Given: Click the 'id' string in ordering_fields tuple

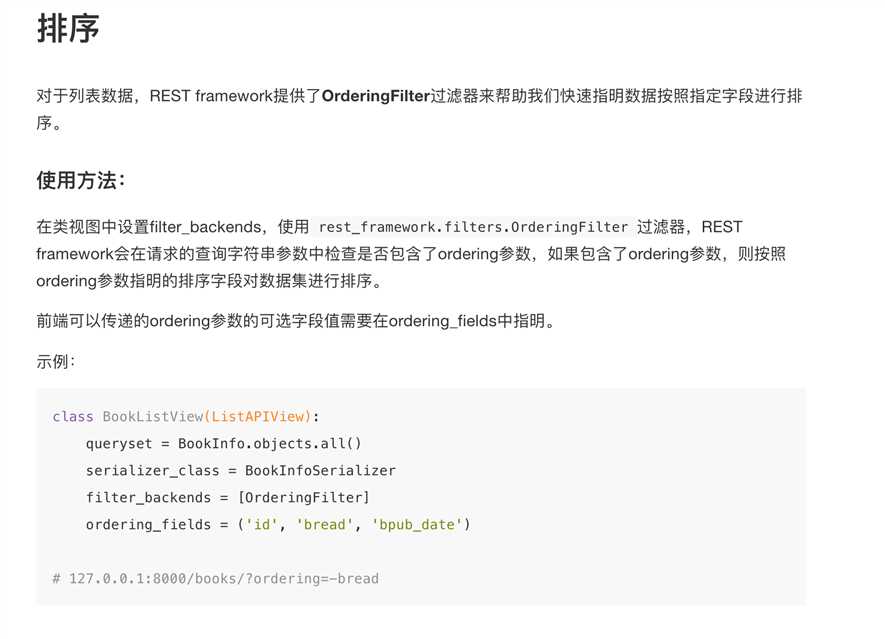Looking at the screenshot, I should (261, 524).
